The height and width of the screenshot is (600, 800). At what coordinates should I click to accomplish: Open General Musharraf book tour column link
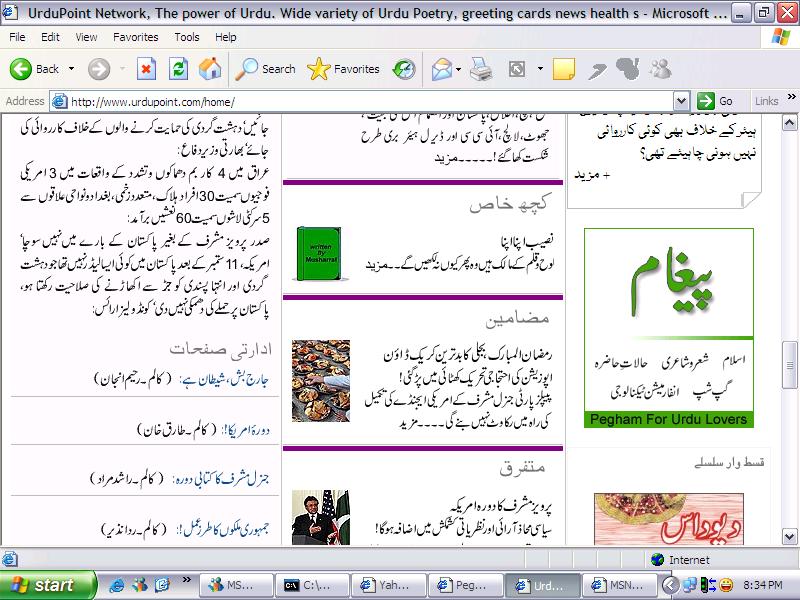tap(220, 479)
